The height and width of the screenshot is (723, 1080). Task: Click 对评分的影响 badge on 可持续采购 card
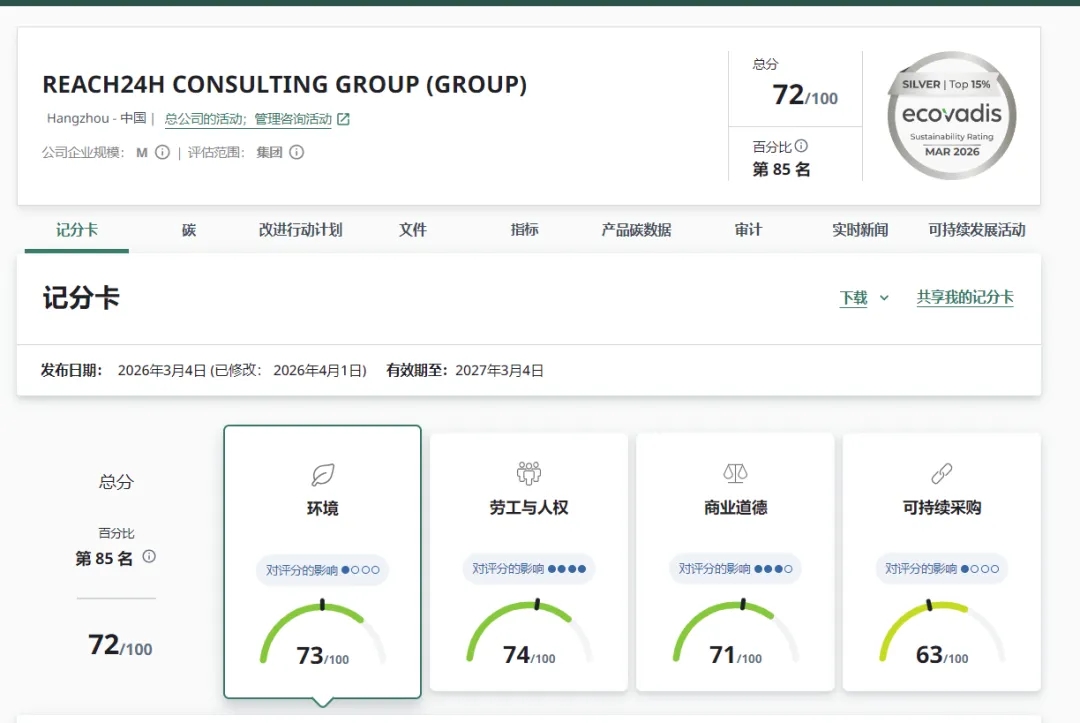pyautogui.click(x=942, y=569)
